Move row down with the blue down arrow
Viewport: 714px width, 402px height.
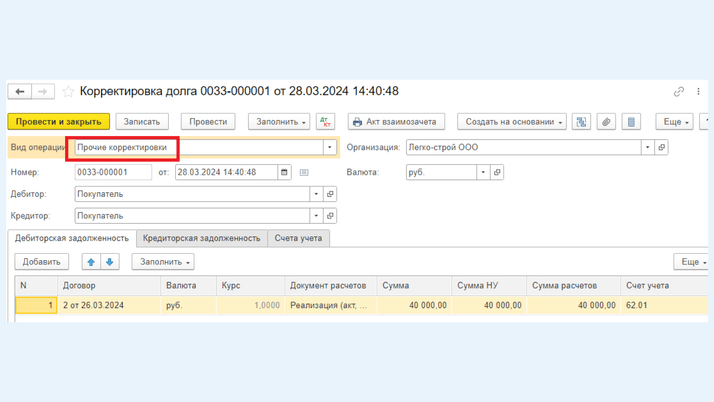click(x=110, y=262)
